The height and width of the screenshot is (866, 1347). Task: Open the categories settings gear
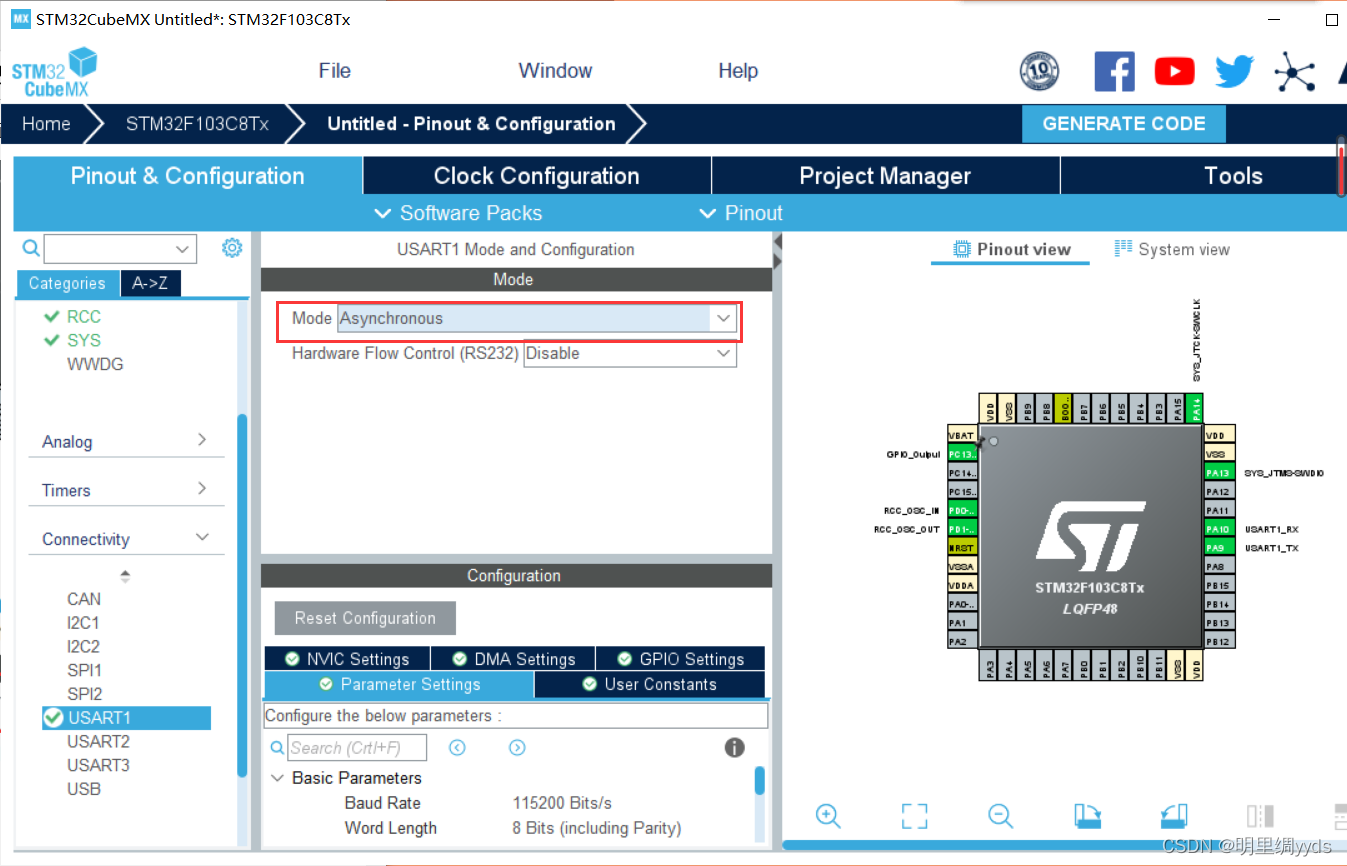point(232,247)
